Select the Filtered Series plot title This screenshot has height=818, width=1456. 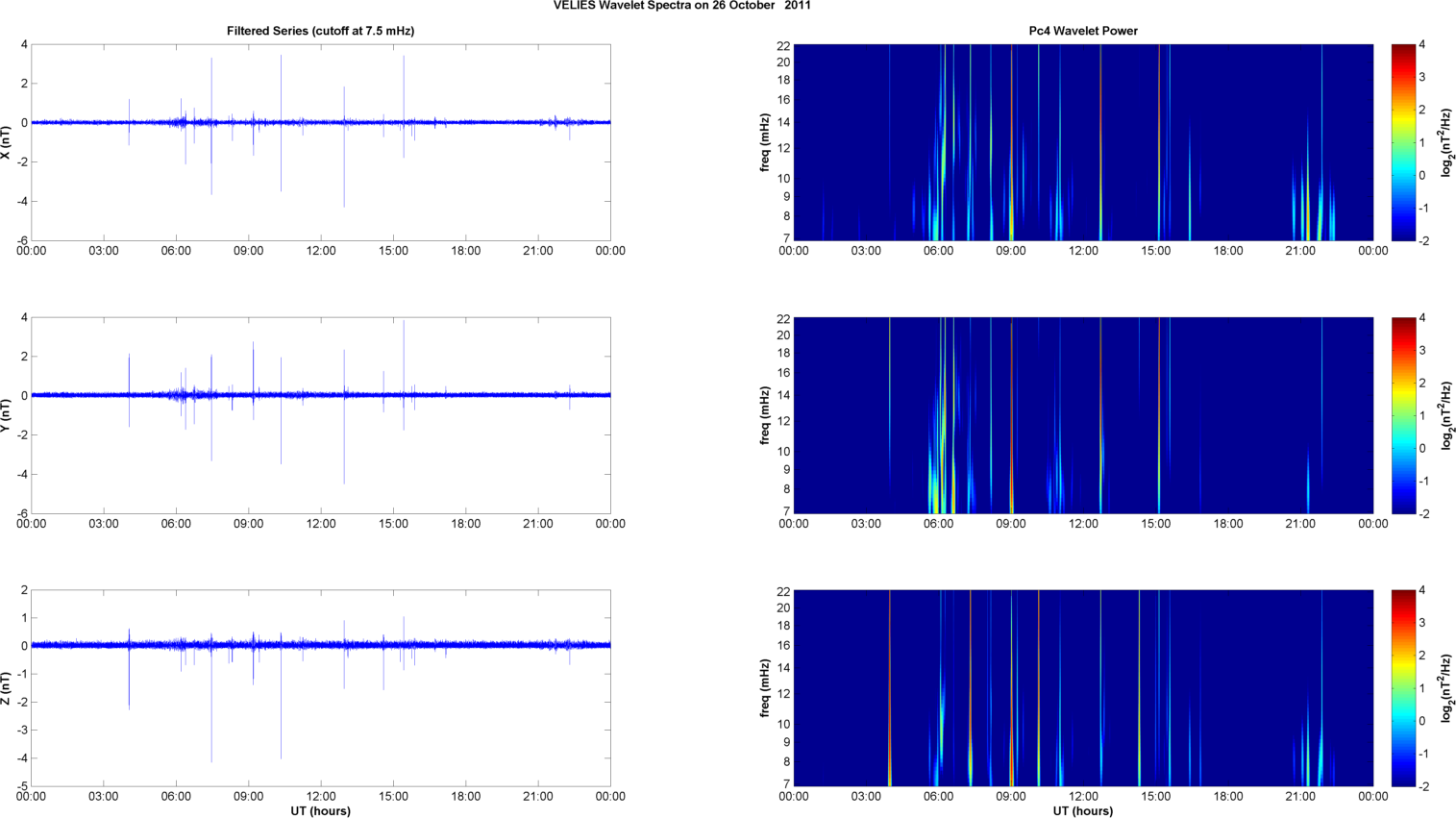(320, 31)
